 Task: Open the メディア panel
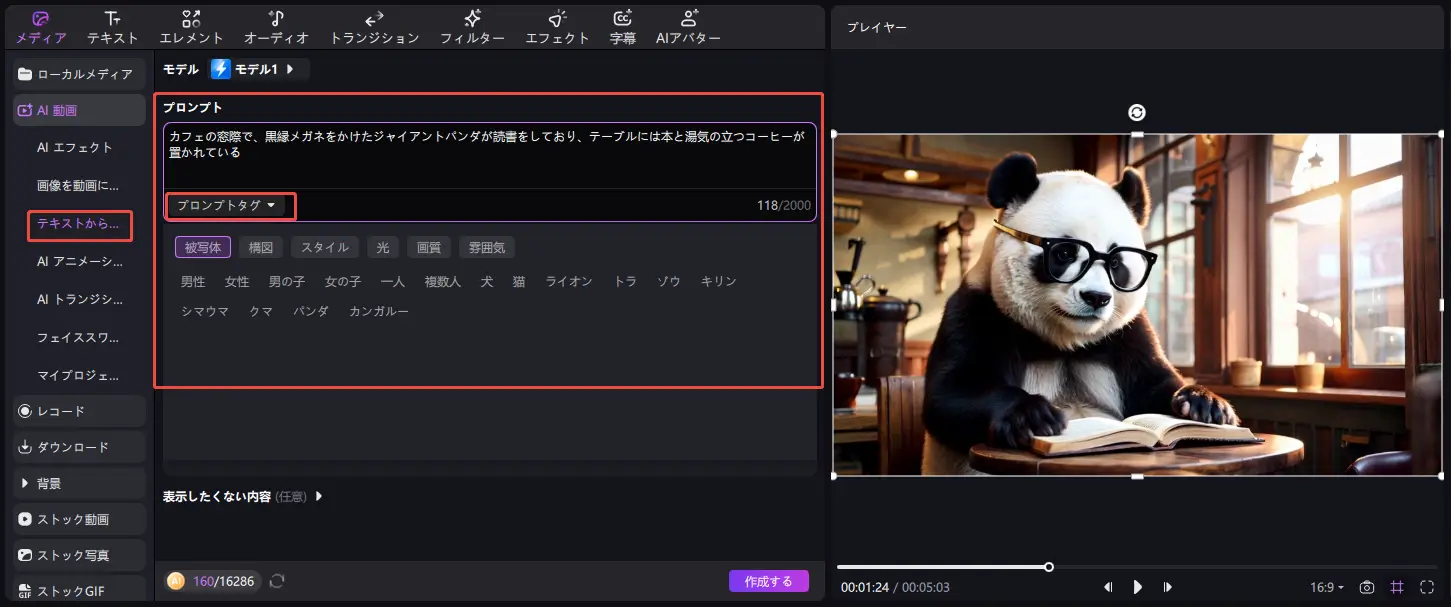[40, 26]
